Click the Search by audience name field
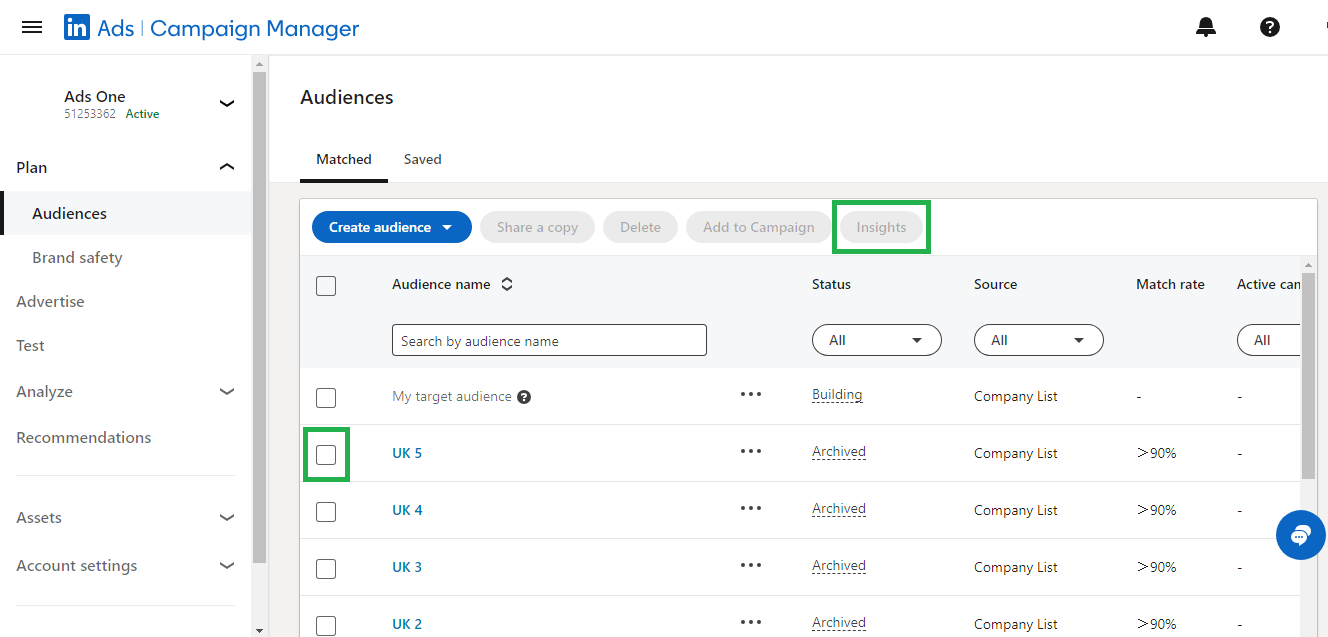1328x637 pixels. [x=549, y=341]
